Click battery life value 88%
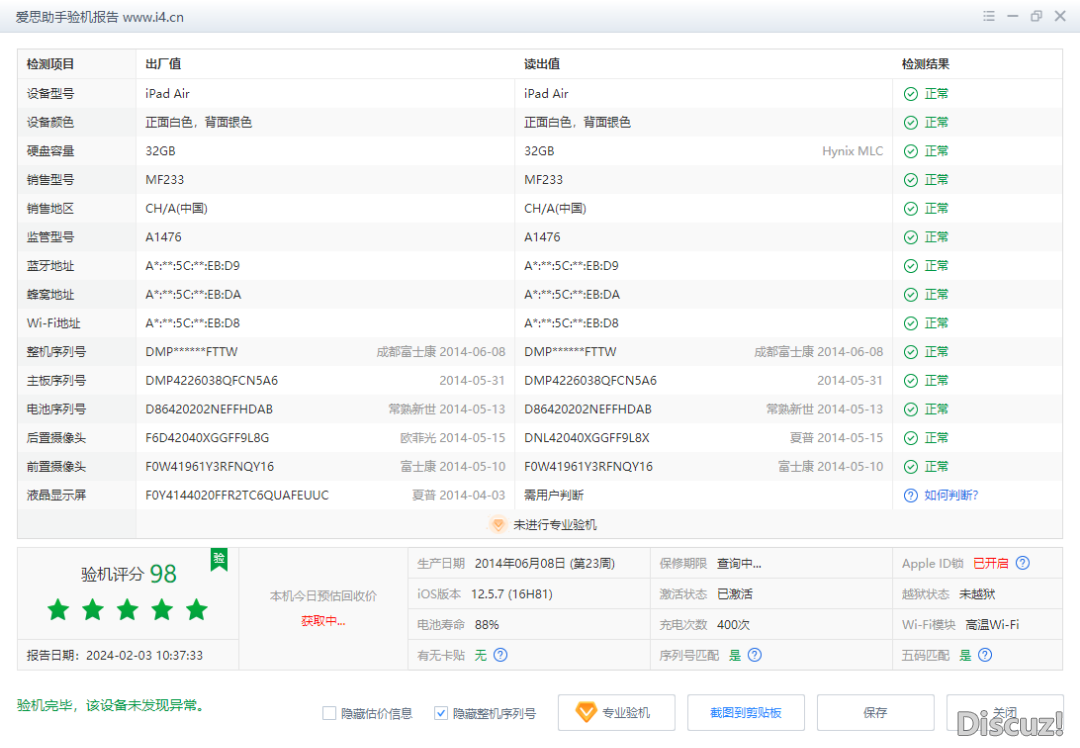 pyautogui.click(x=487, y=625)
